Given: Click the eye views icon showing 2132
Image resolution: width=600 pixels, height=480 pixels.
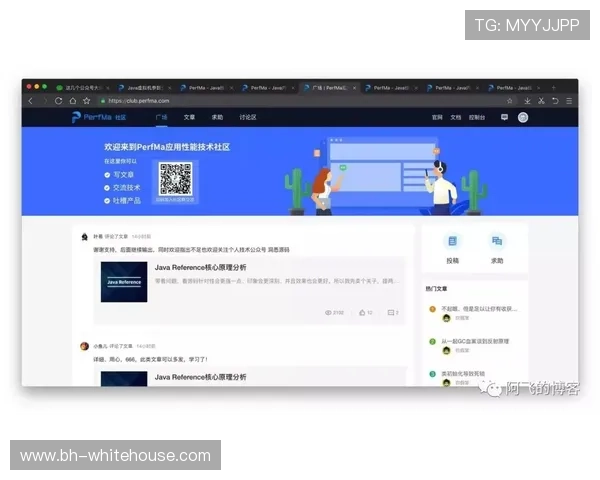Looking at the screenshot, I should (328, 313).
